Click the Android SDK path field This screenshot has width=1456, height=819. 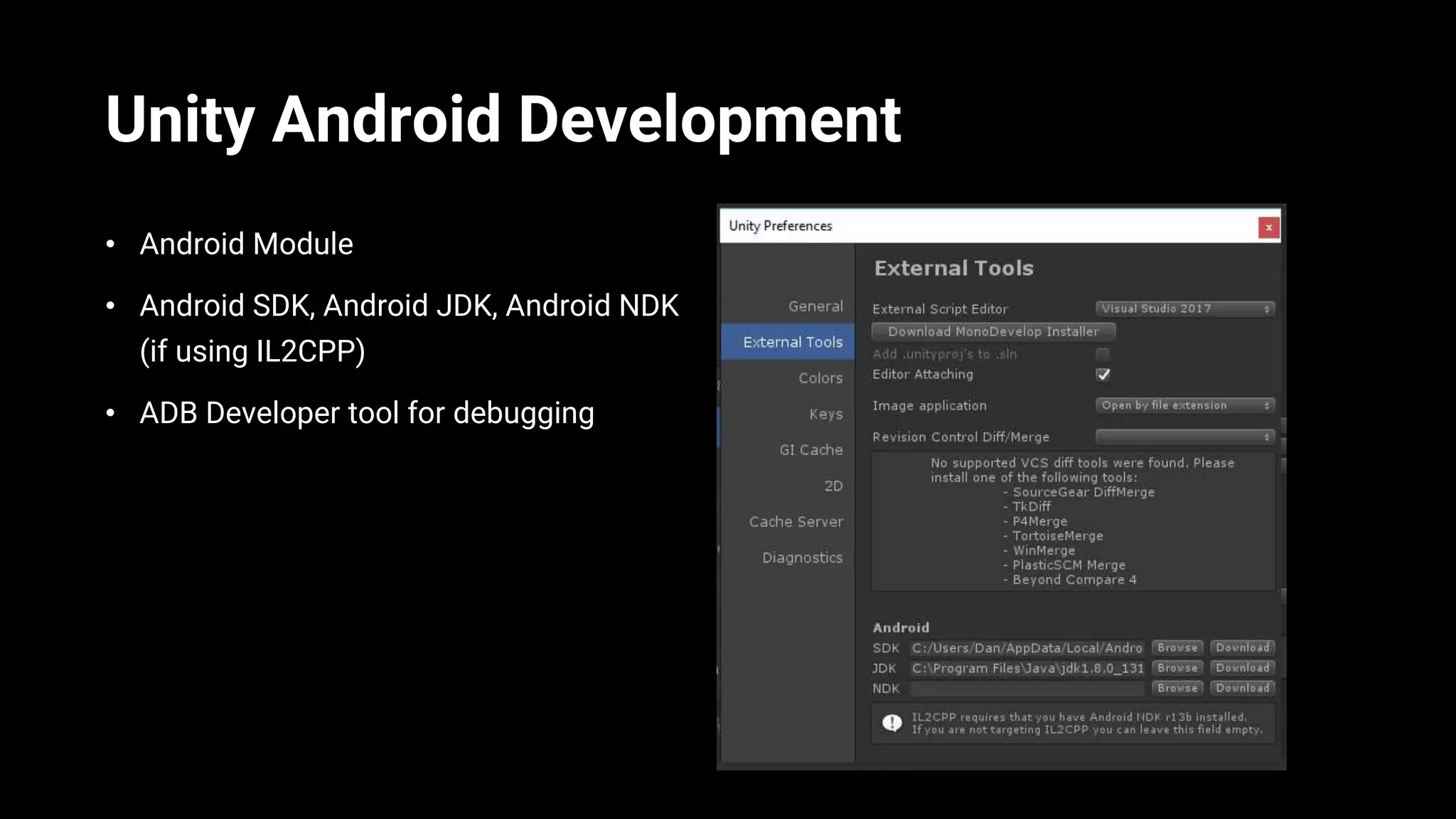point(1027,648)
